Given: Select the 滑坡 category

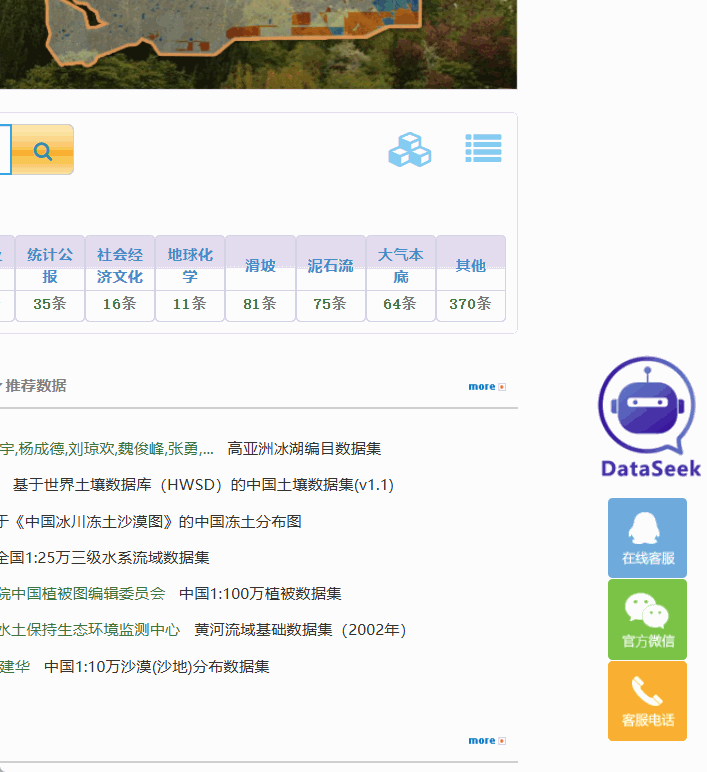Looking at the screenshot, I should [260, 266].
